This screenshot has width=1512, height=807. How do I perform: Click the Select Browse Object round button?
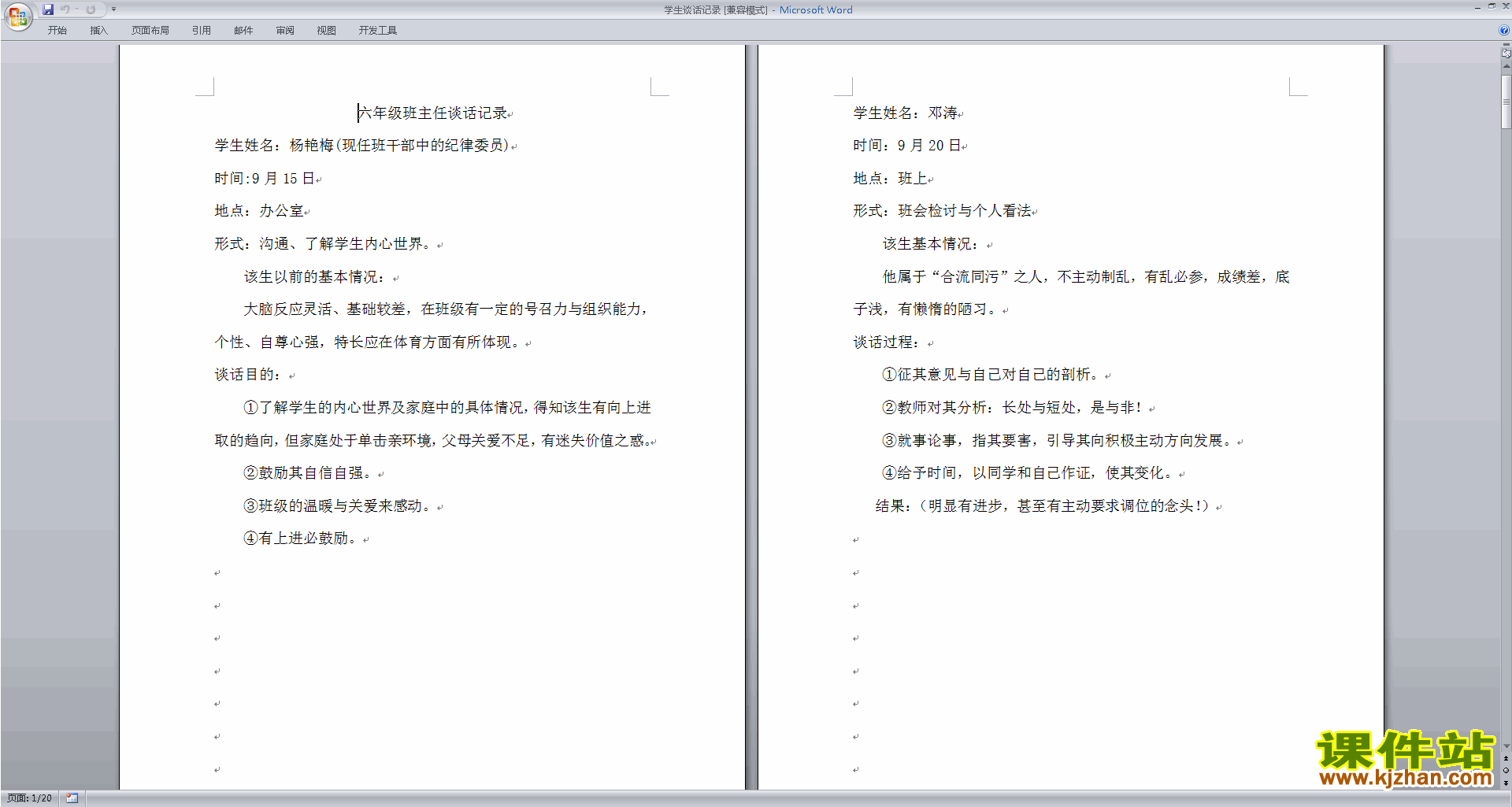[1506, 771]
